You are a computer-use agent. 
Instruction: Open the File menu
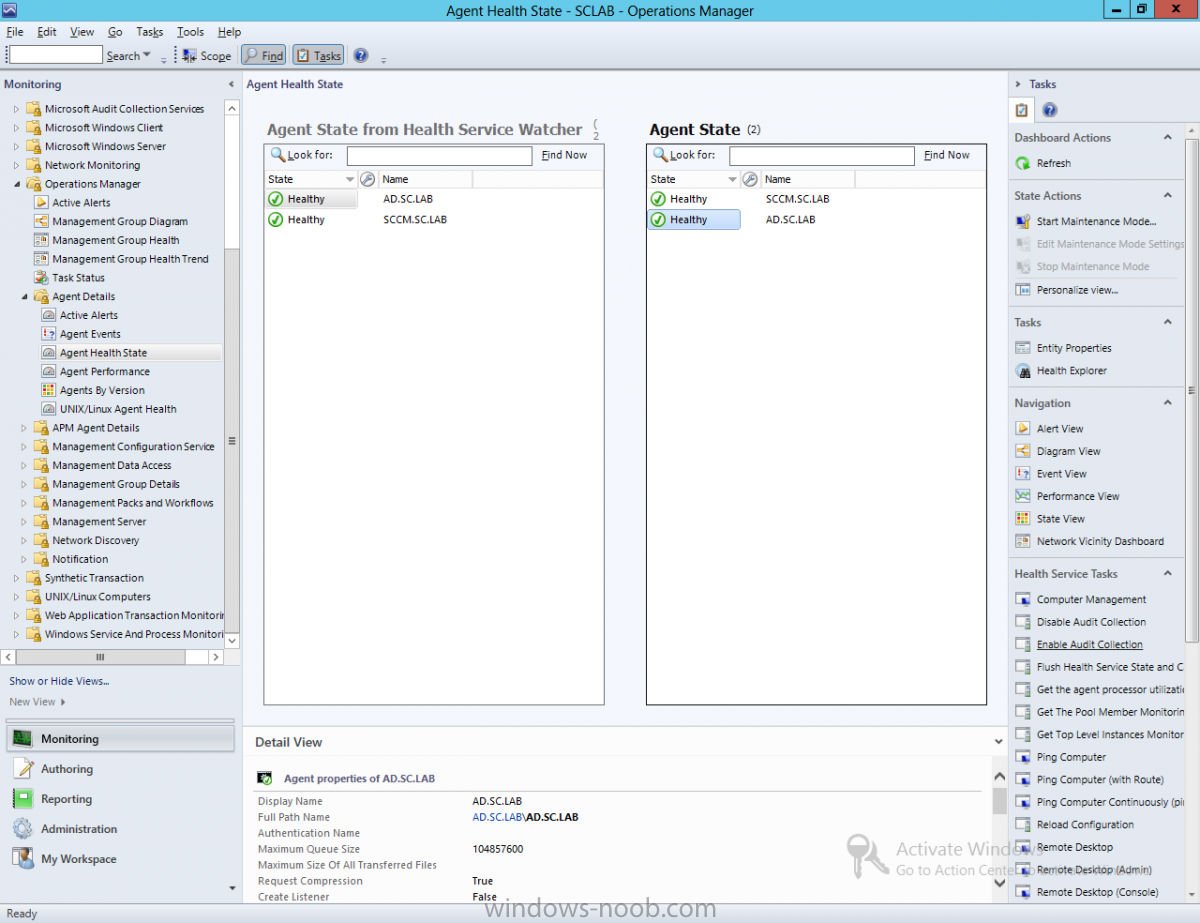15,32
